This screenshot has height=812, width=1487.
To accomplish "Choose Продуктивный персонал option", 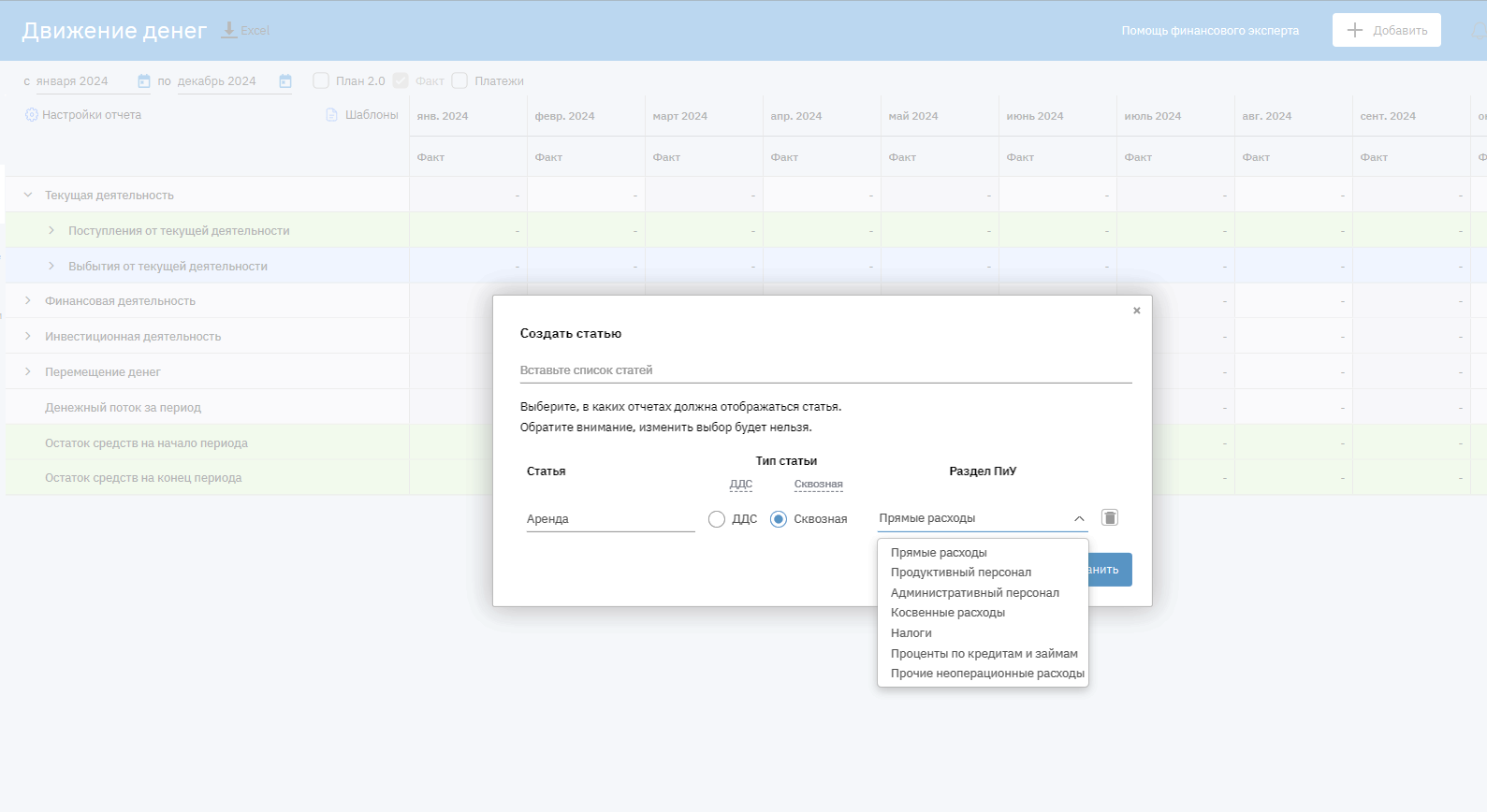I will (x=961, y=573).
